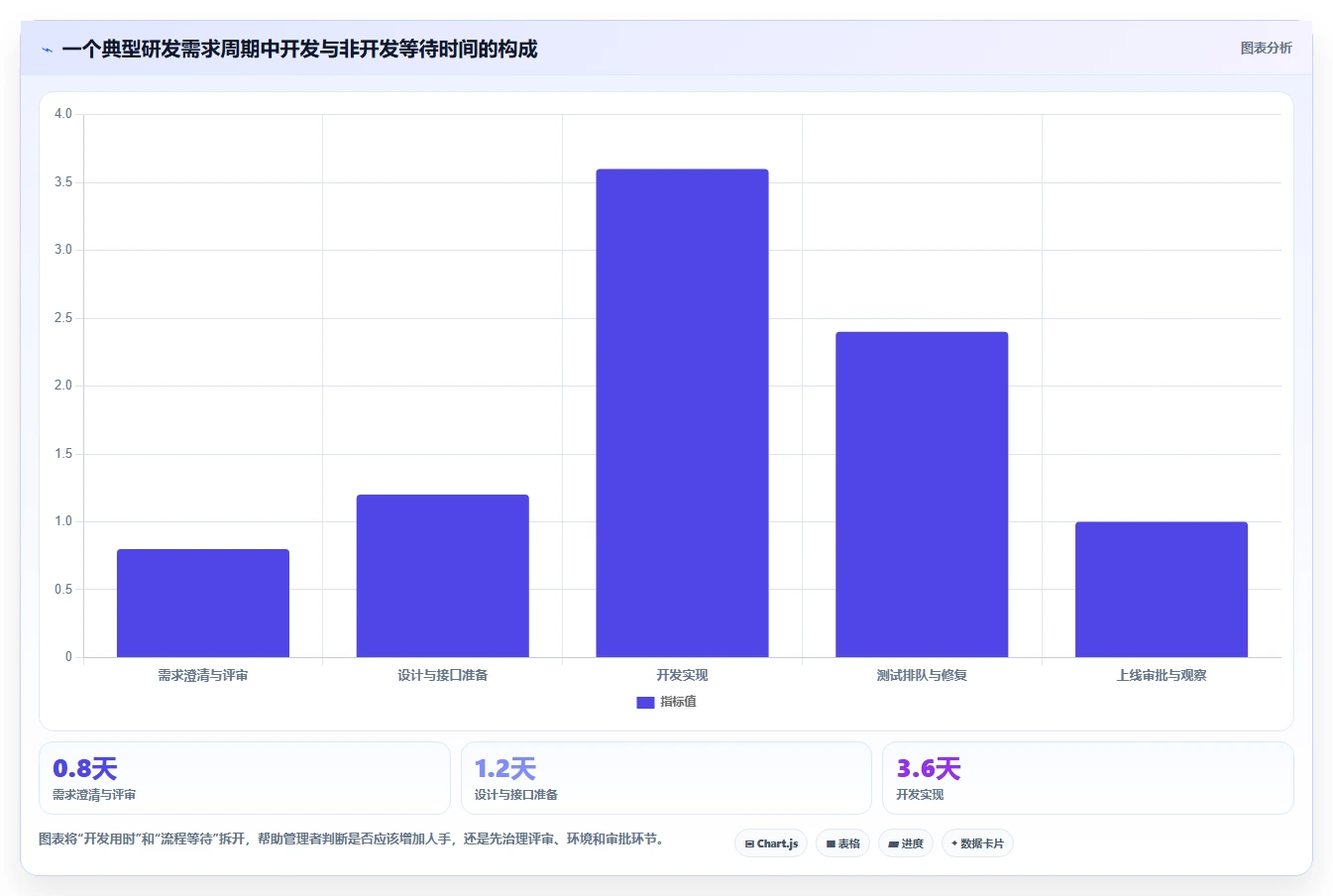Image resolution: width=1333 pixels, height=896 pixels.
Task: Click the 开发实现 bar in the chart
Action: point(682,413)
